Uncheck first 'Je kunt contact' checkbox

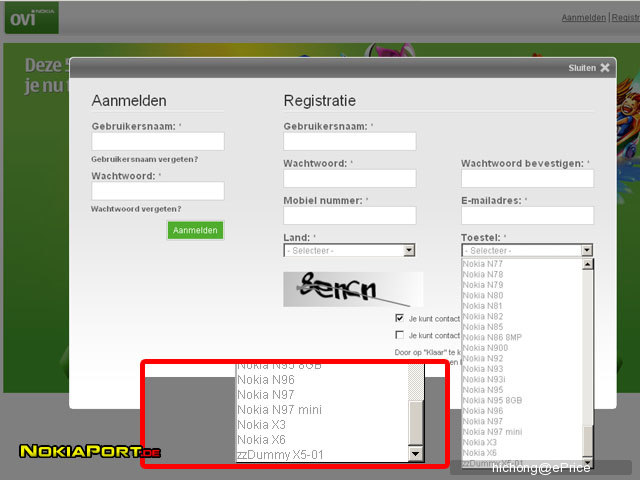pos(400,318)
